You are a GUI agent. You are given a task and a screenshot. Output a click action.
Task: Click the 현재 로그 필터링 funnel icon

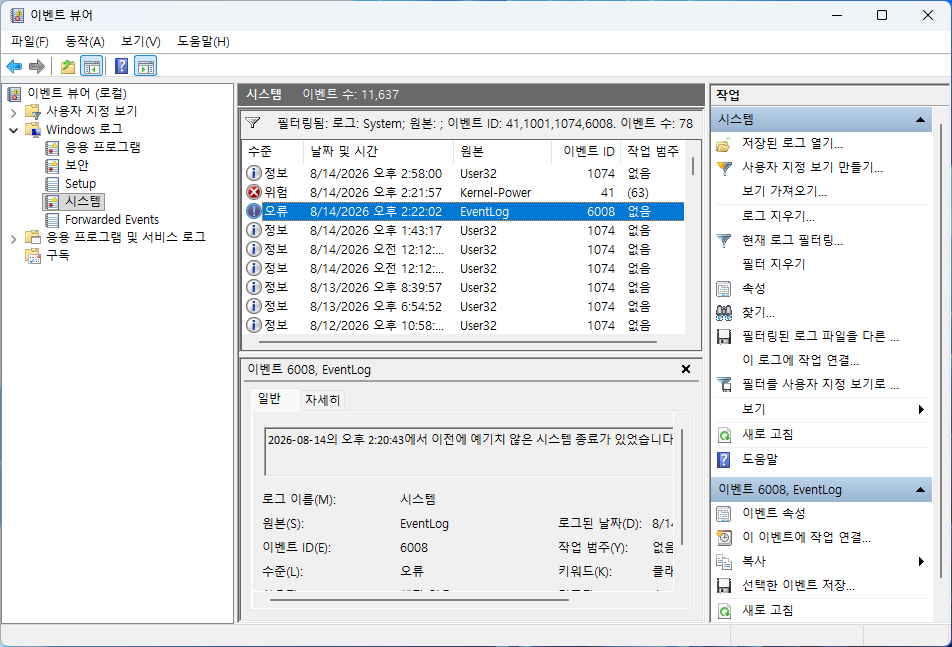click(724, 240)
